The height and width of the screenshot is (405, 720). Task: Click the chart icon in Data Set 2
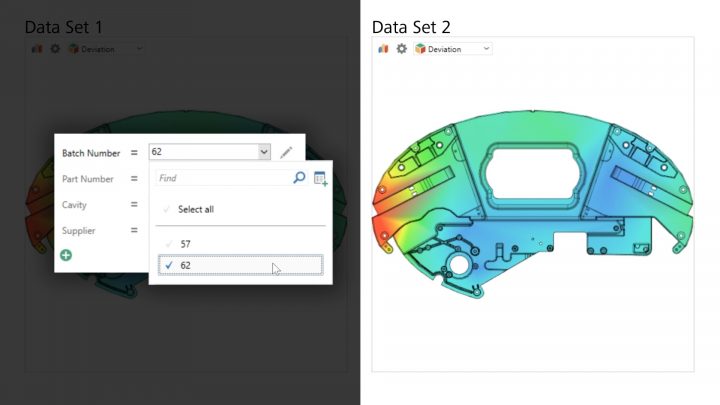[383, 48]
